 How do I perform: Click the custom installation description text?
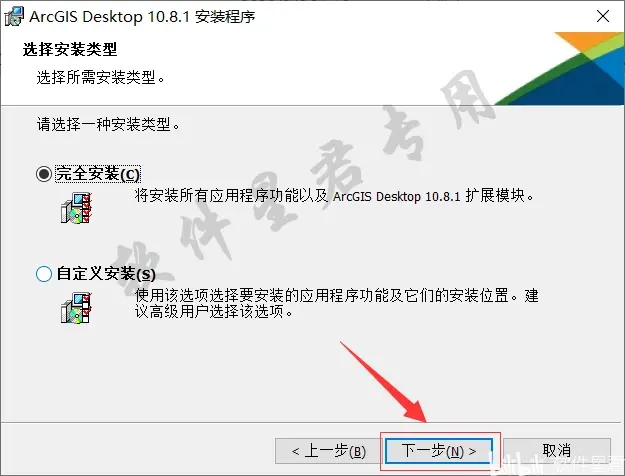coord(337,303)
